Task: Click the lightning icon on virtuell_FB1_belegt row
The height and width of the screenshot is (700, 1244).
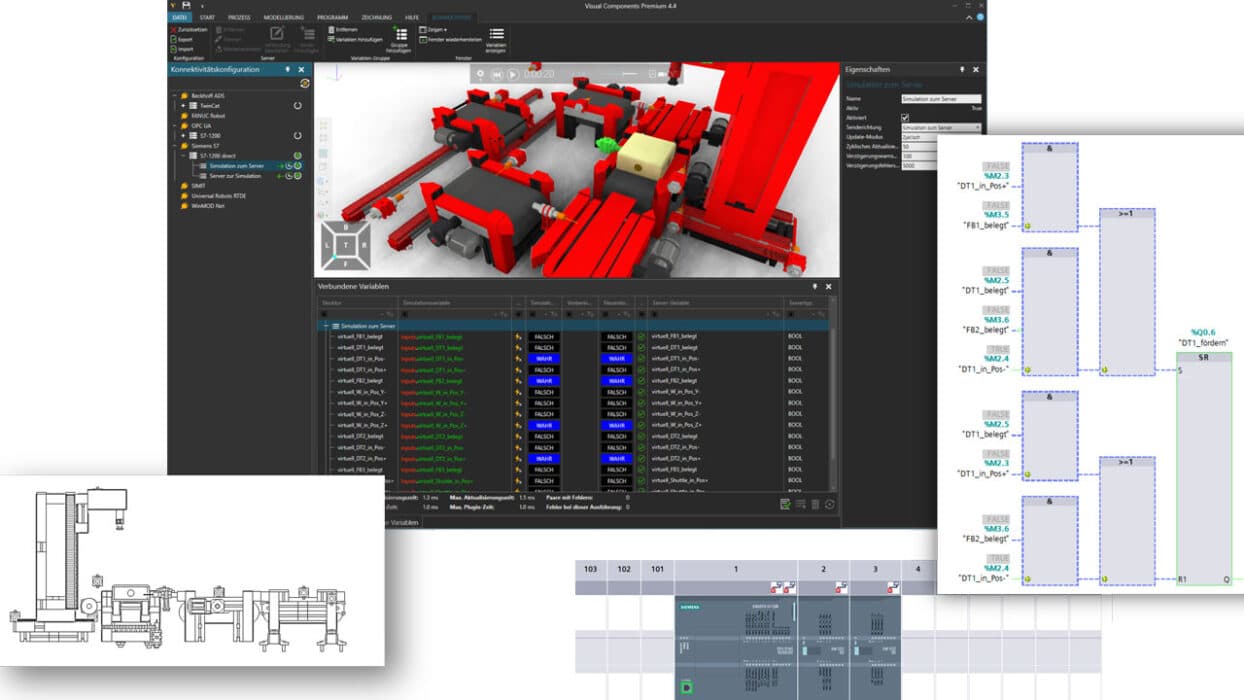Action: (518, 337)
